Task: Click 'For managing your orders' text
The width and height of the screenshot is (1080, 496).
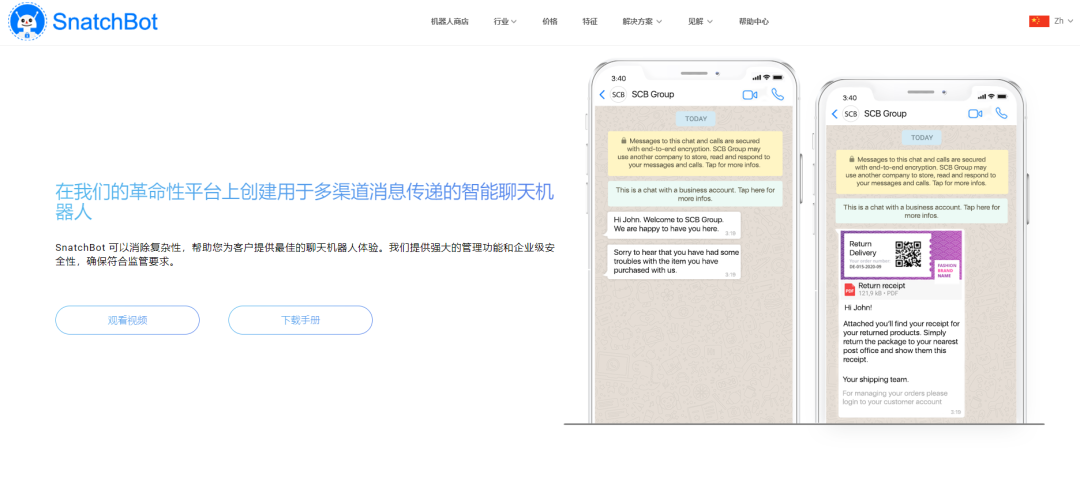Action: (x=895, y=397)
